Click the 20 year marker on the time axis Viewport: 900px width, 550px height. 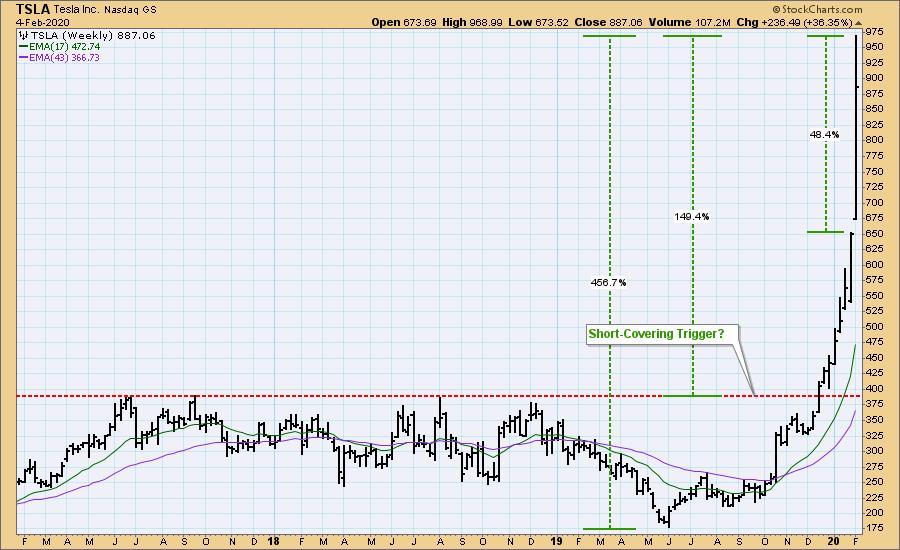[x=836, y=540]
